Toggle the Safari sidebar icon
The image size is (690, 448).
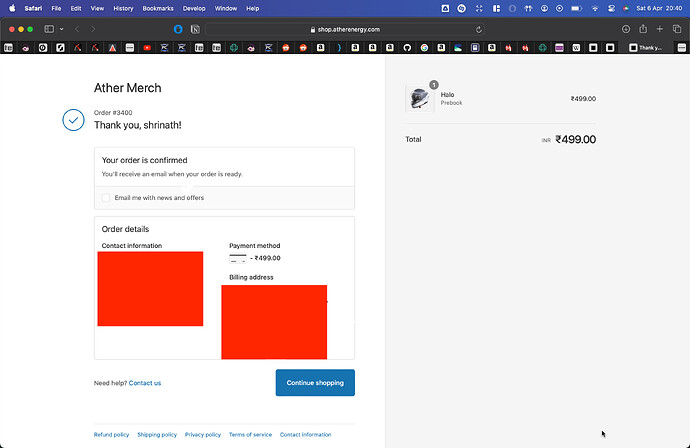pos(49,29)
